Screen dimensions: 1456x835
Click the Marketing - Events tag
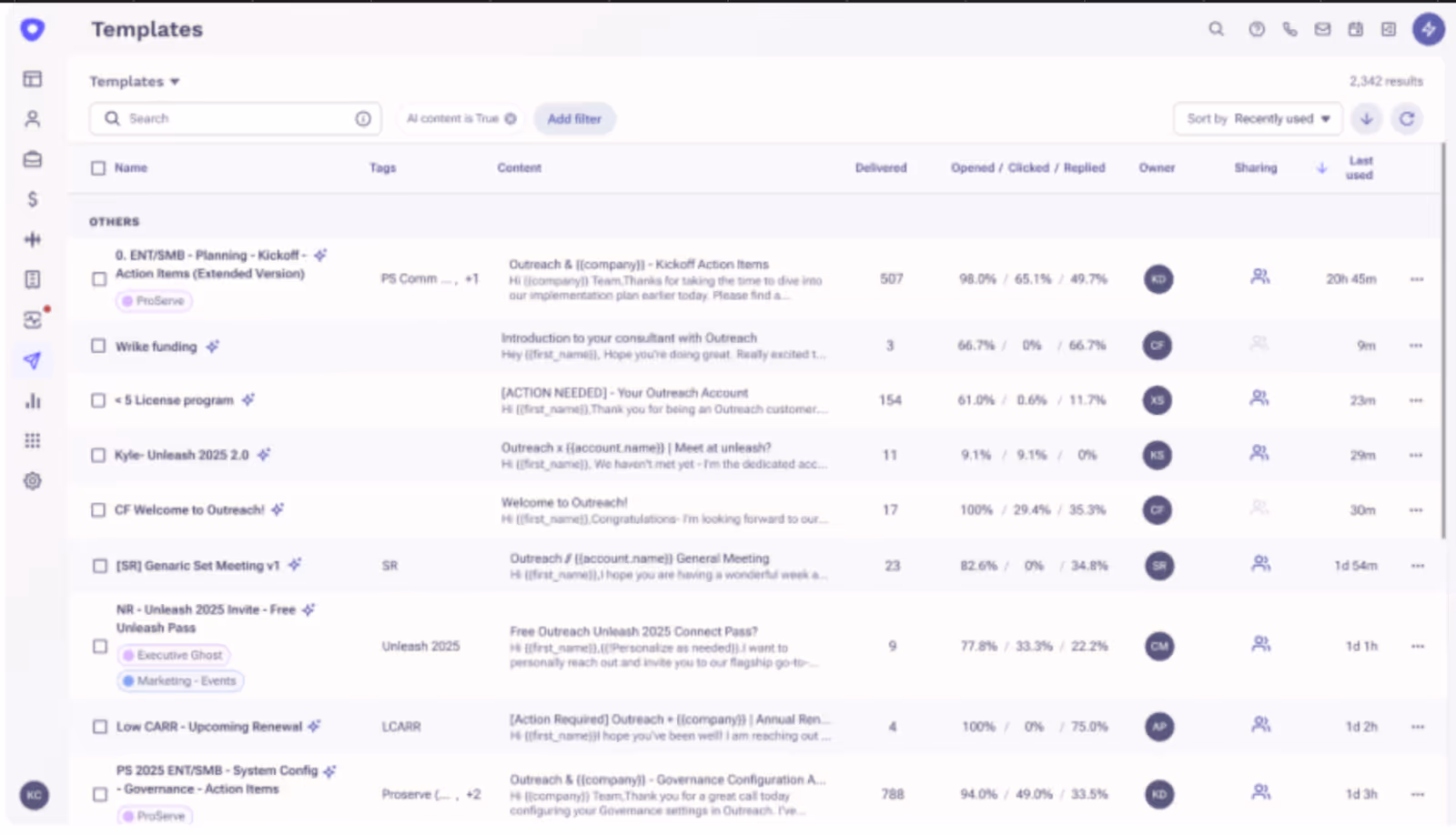[180, 680]
